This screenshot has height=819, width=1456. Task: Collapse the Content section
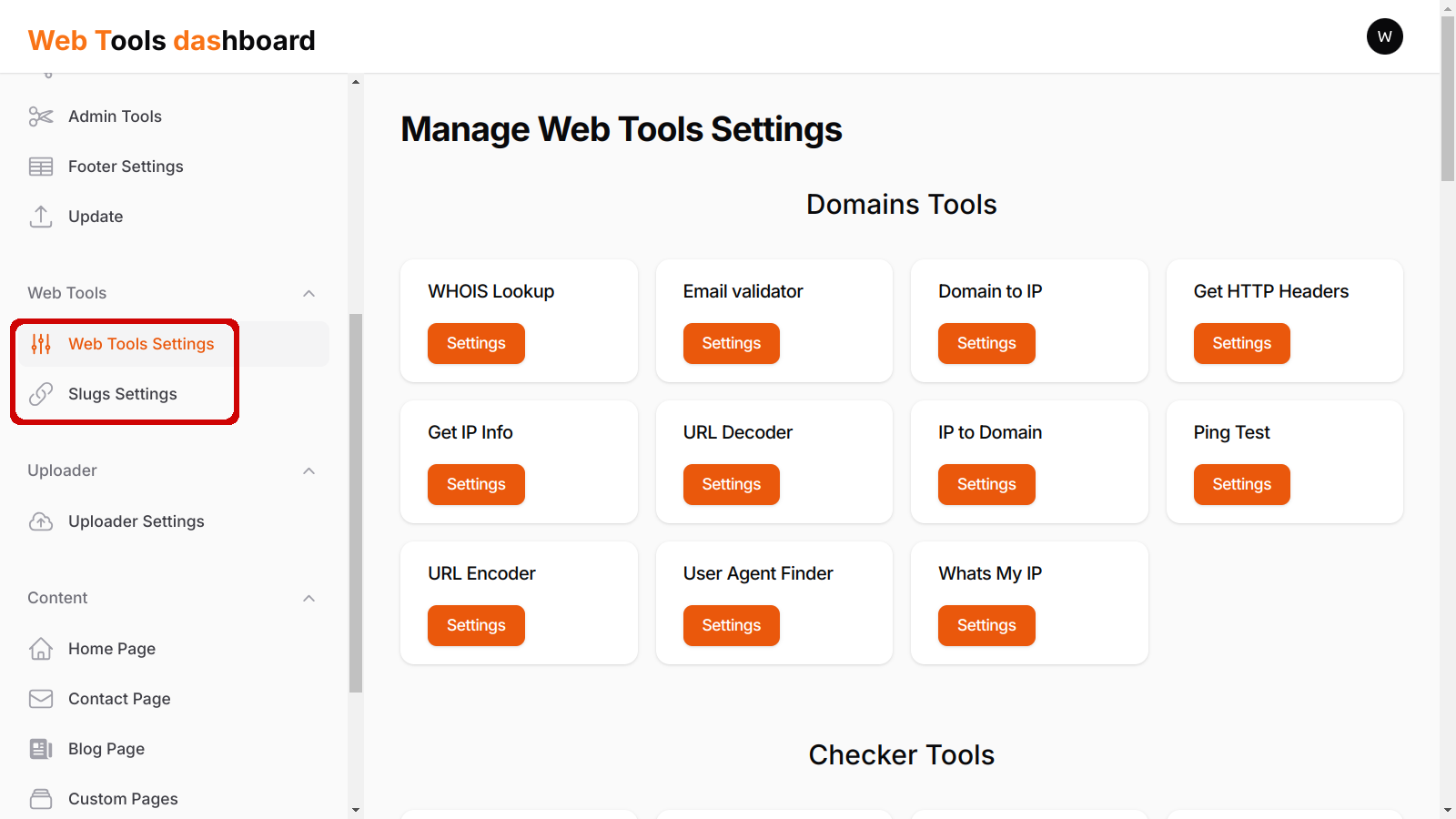pos(308,598)
